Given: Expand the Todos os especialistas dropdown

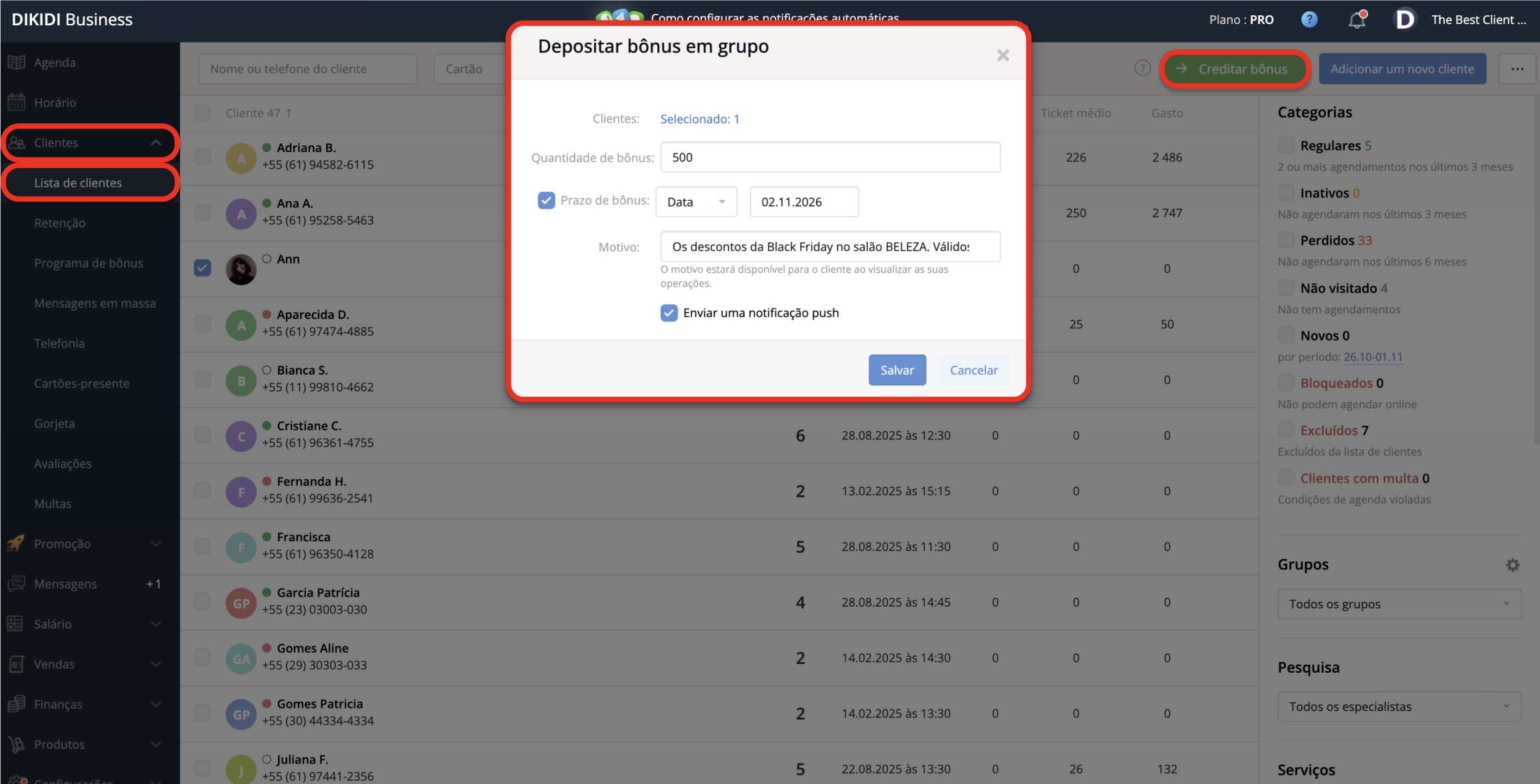Looking at the screenshot, I should (x=1399, y=707).
